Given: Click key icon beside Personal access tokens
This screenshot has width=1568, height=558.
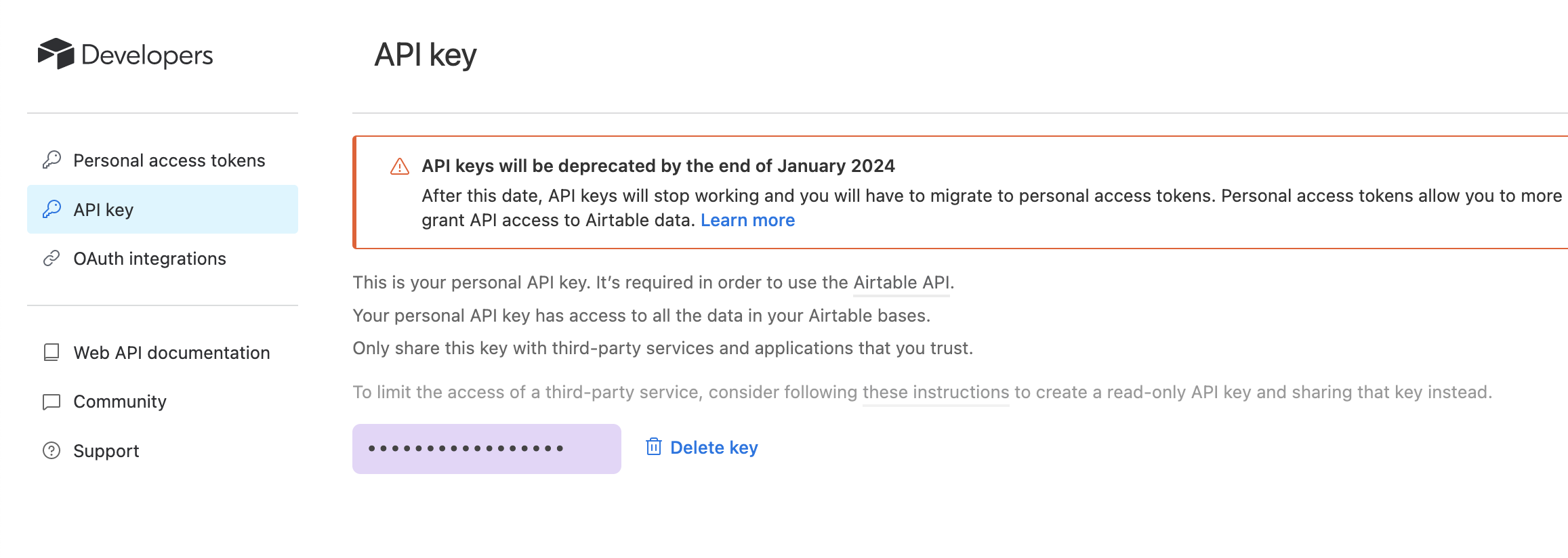Looking at the screenshot, I should click(x=51, y=160).
